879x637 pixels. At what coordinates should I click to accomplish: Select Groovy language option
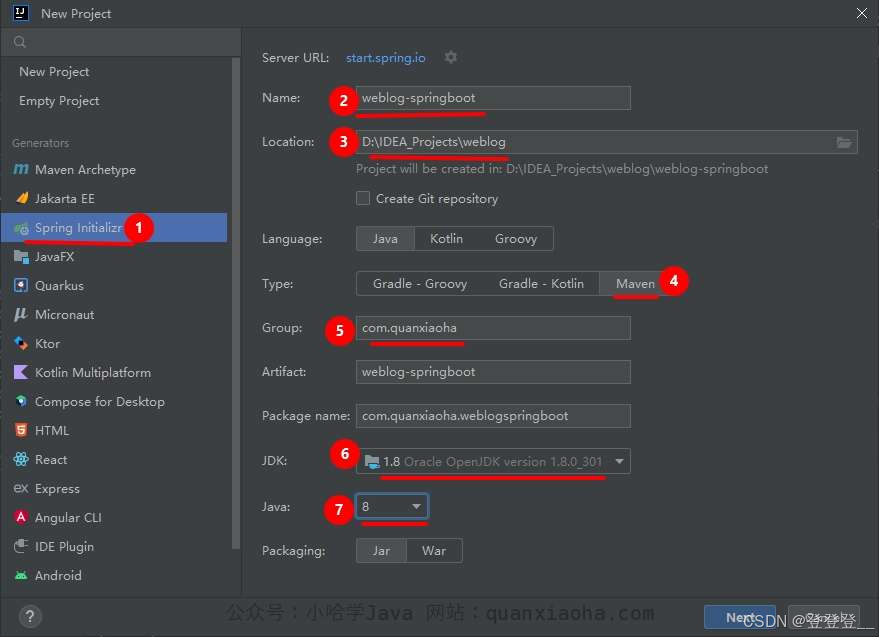[516, 239]
